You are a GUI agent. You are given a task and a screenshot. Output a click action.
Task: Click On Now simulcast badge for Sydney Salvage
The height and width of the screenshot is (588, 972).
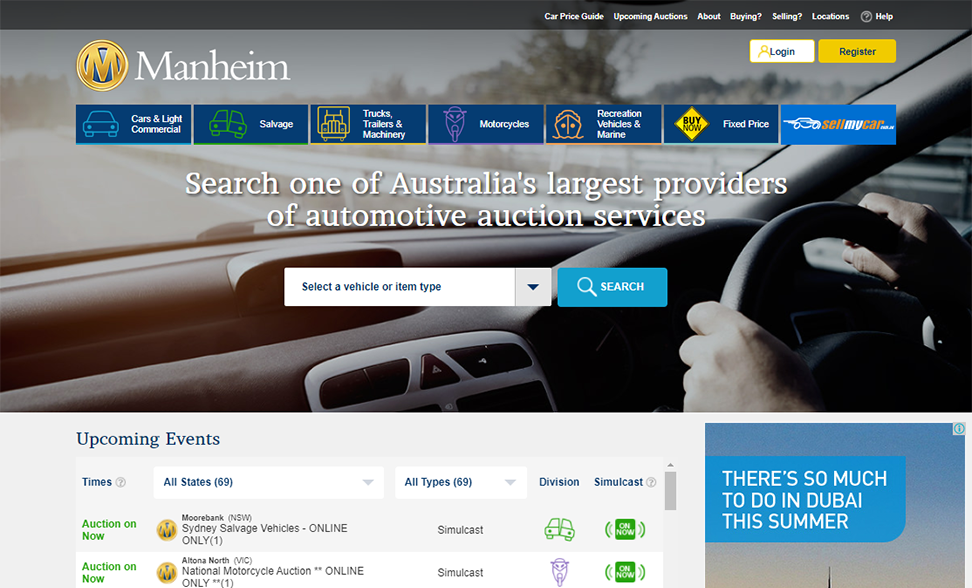(625, 529)
